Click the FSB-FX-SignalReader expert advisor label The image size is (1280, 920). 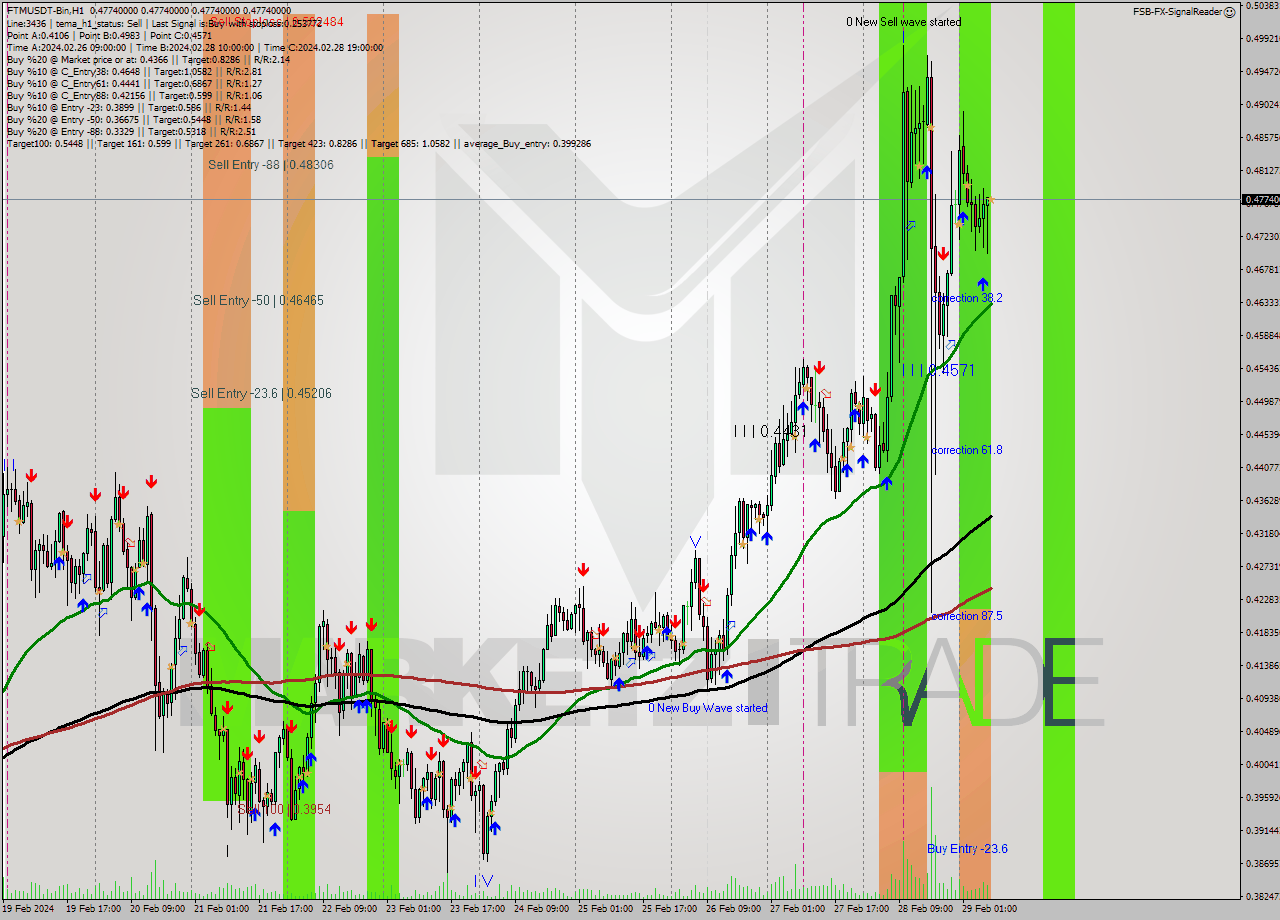click(x=1179, y=12)
